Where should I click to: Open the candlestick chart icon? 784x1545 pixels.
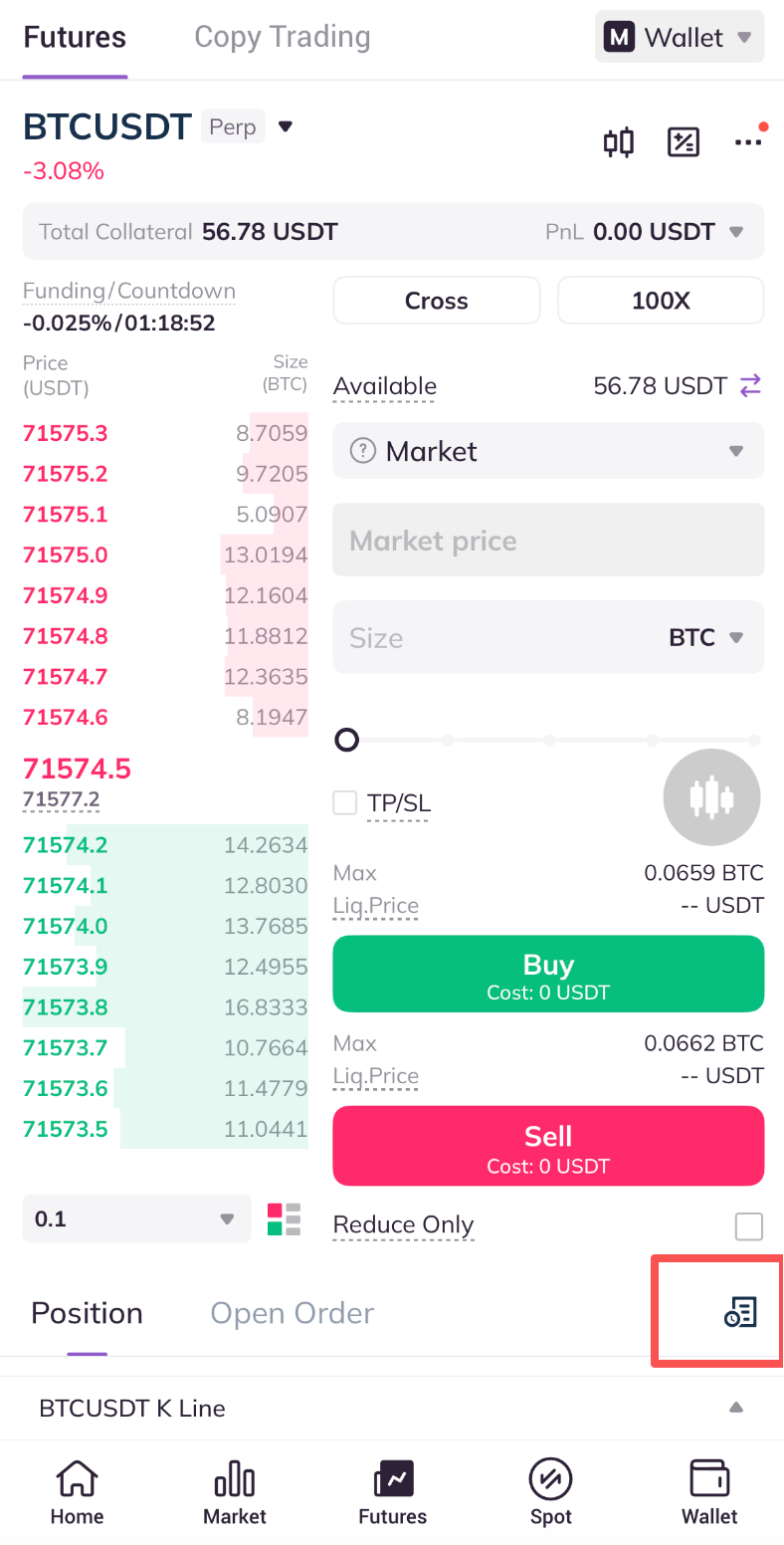click(x=619, y=142)
